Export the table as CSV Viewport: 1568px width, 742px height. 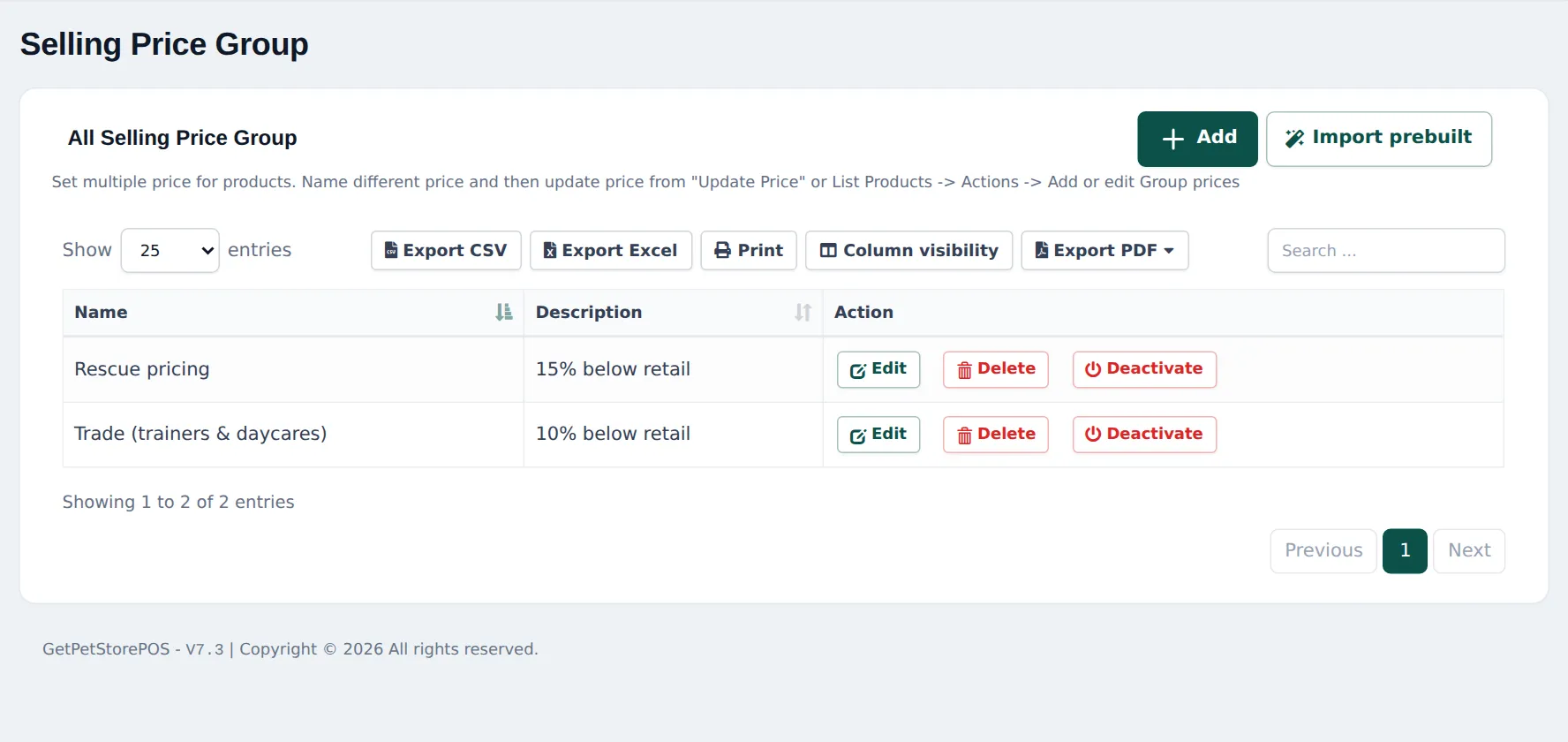[446, 251]
